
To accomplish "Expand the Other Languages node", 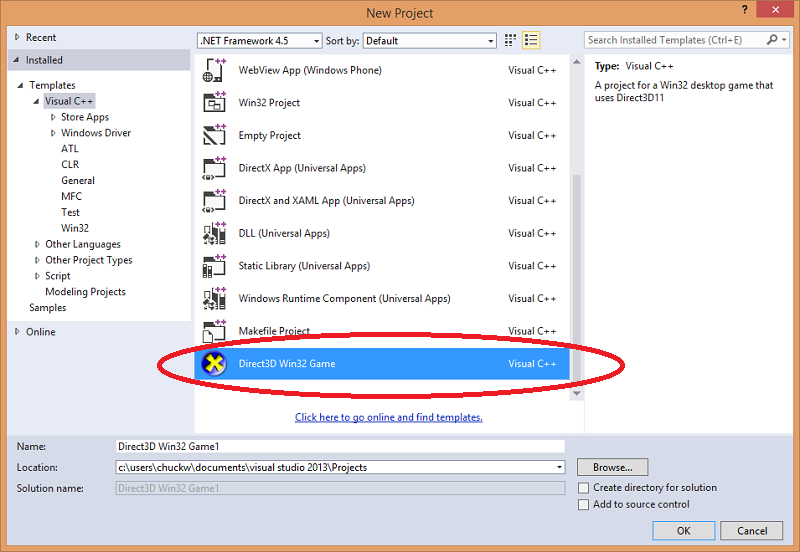I will point(37,244).
